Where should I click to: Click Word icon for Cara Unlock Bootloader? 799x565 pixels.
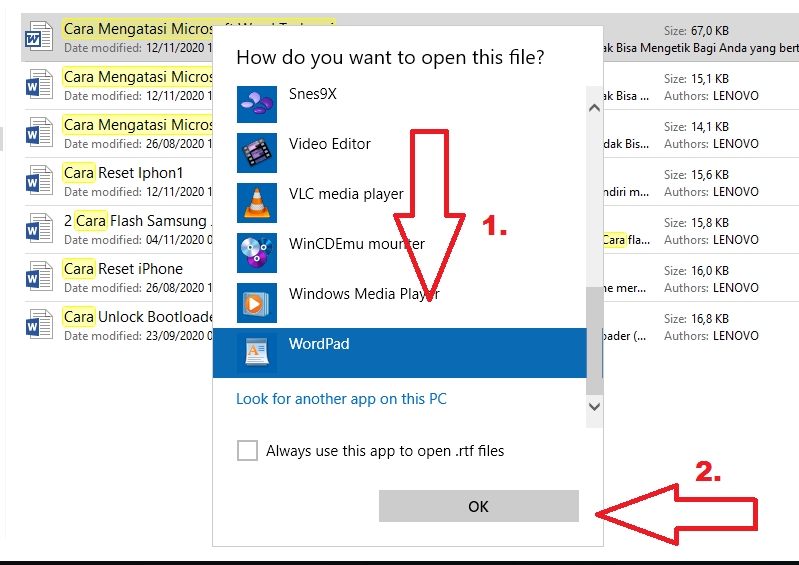pos(39,324)
